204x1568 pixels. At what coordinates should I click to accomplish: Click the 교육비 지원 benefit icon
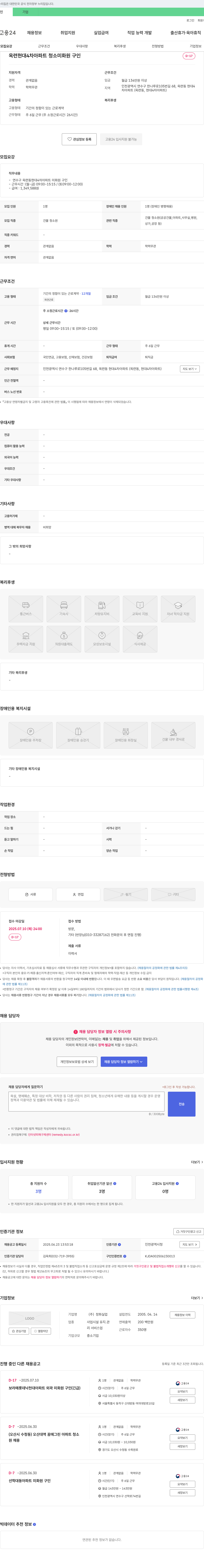pos(140,609)
